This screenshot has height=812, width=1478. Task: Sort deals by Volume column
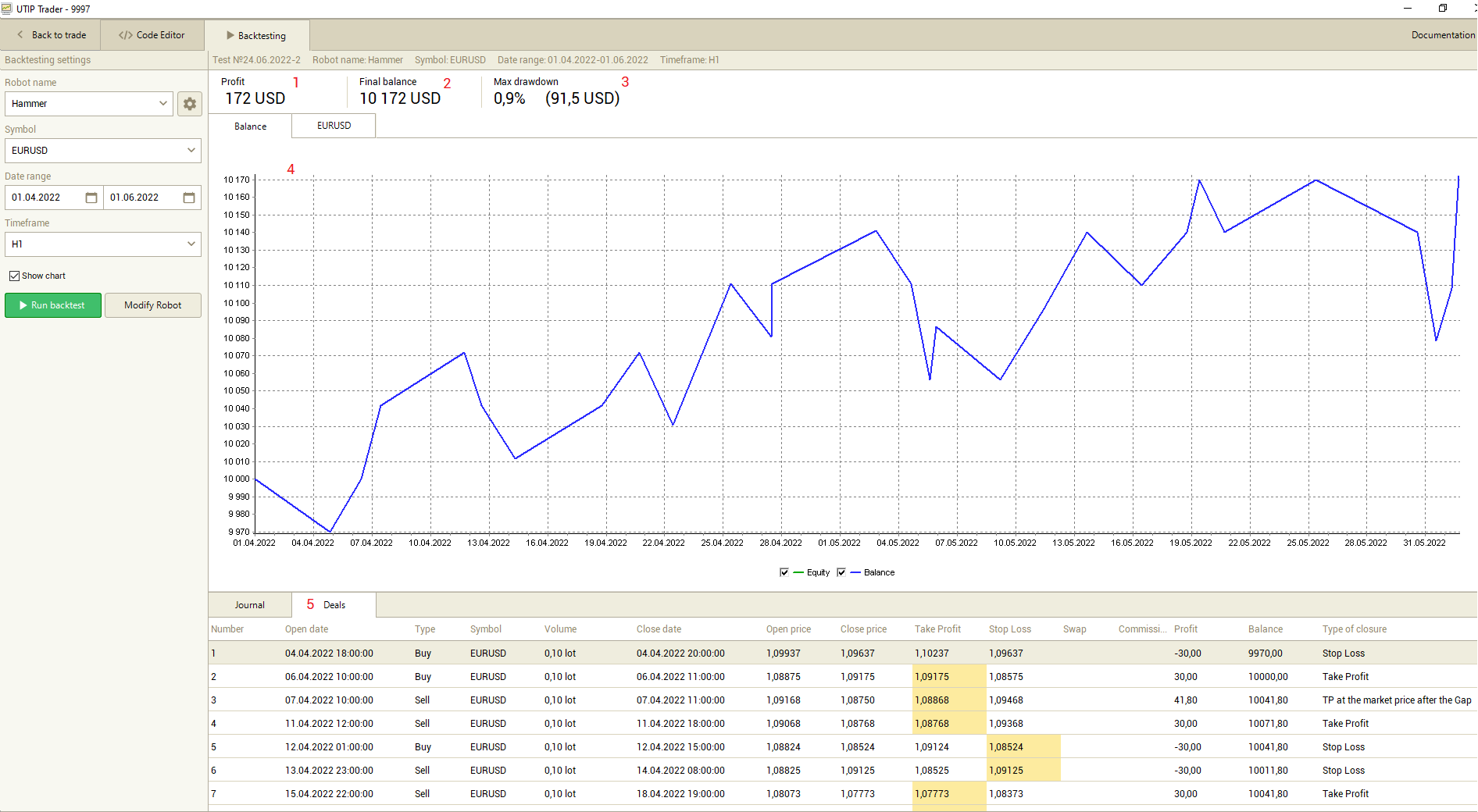coord(560,629)
